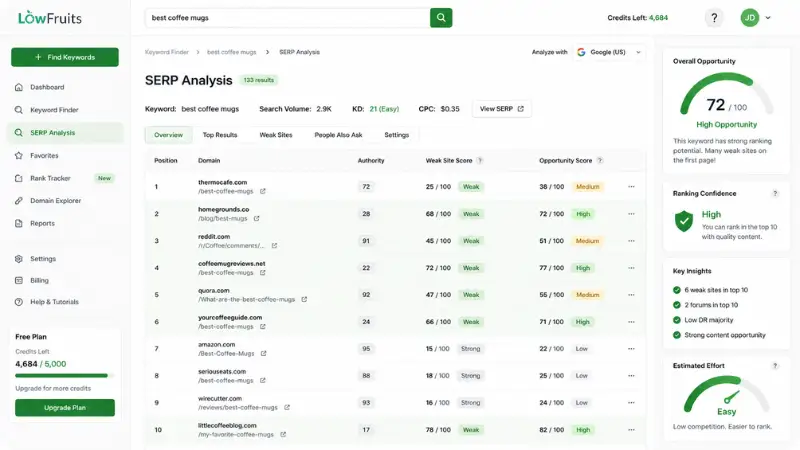The height and width of the screenshot is (450, 800).
Task: Click the Find Keywords button
Action: tap(65, 57)
